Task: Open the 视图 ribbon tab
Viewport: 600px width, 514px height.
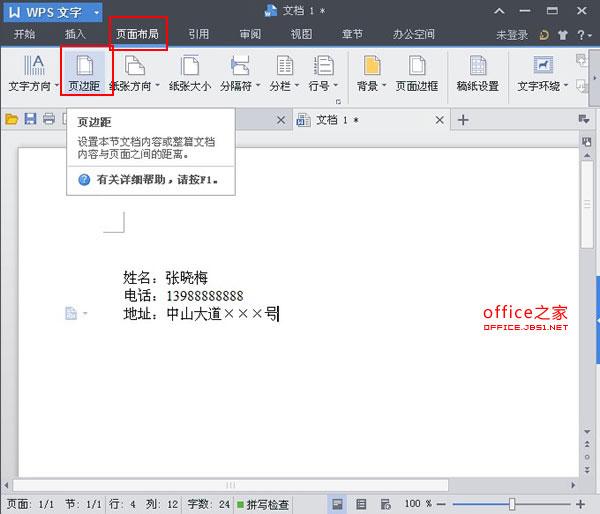Action: pos(302,34)
